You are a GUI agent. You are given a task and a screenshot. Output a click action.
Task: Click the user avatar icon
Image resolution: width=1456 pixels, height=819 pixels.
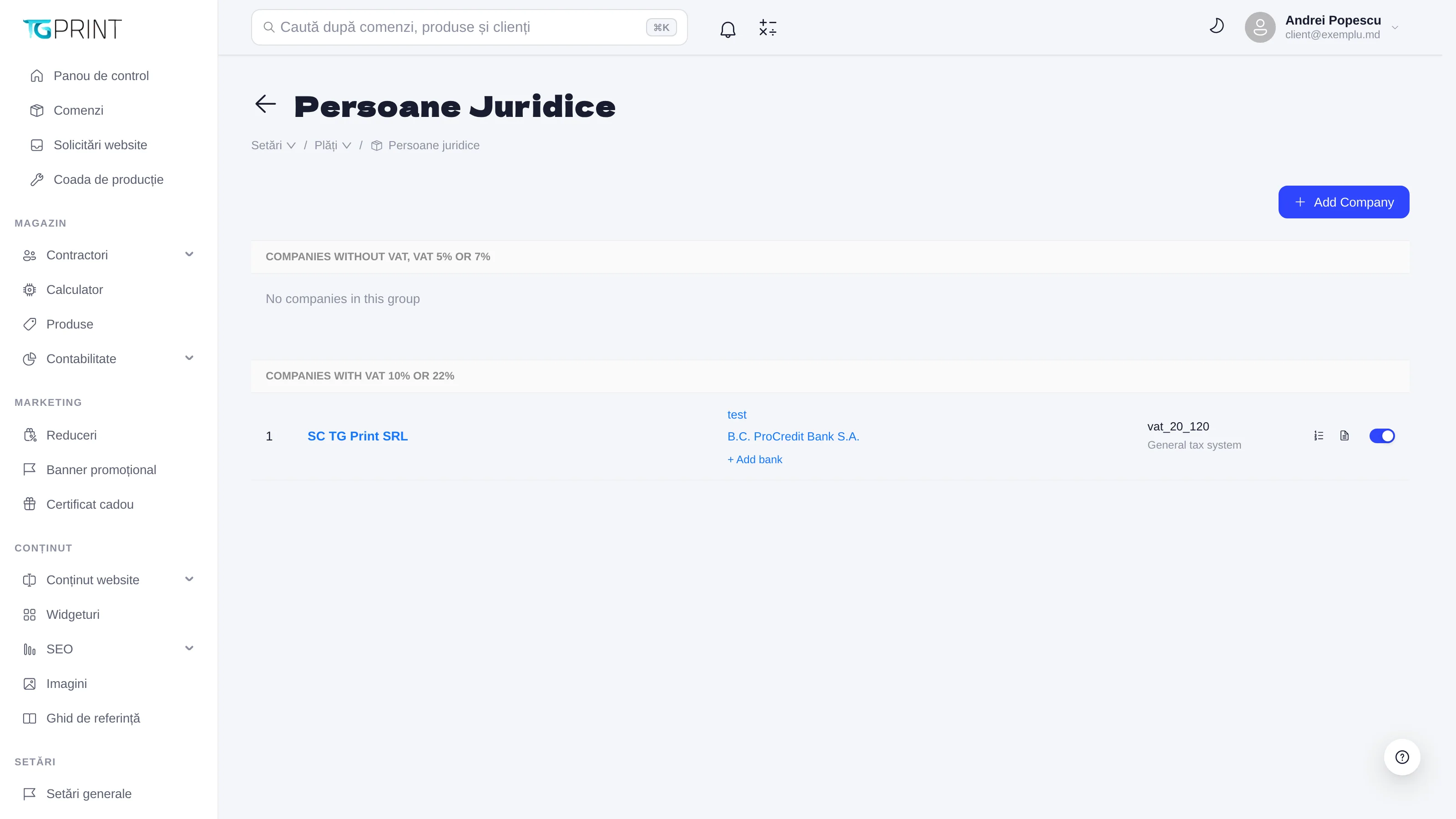(x=1260, y=27)
